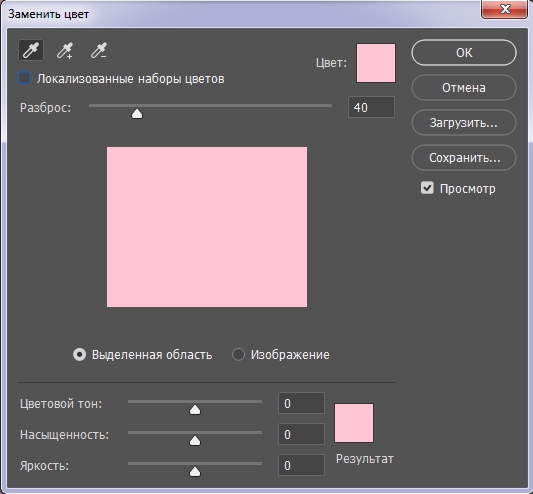Click the Сохранить... button

tap(464, 158)
